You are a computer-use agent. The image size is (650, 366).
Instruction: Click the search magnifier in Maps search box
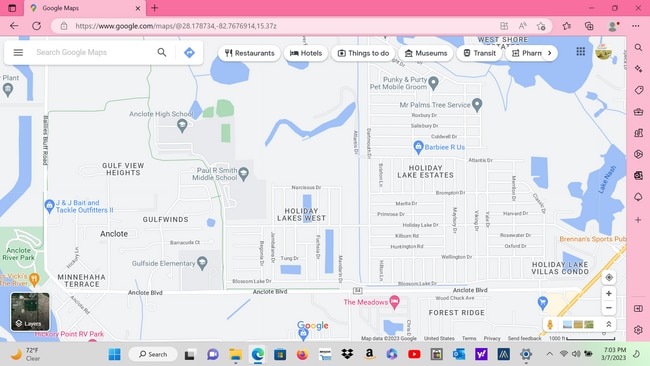pyautogui.click(x=162, y=52)
